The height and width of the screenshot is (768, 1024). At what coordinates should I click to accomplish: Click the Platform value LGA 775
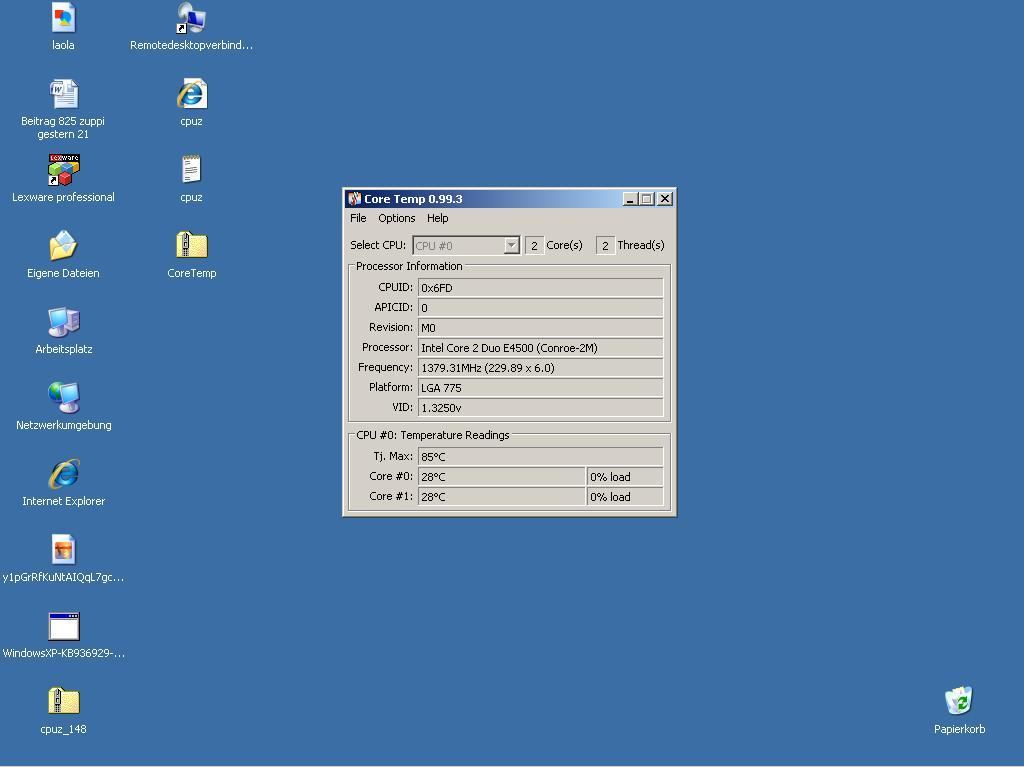[541, 388]
